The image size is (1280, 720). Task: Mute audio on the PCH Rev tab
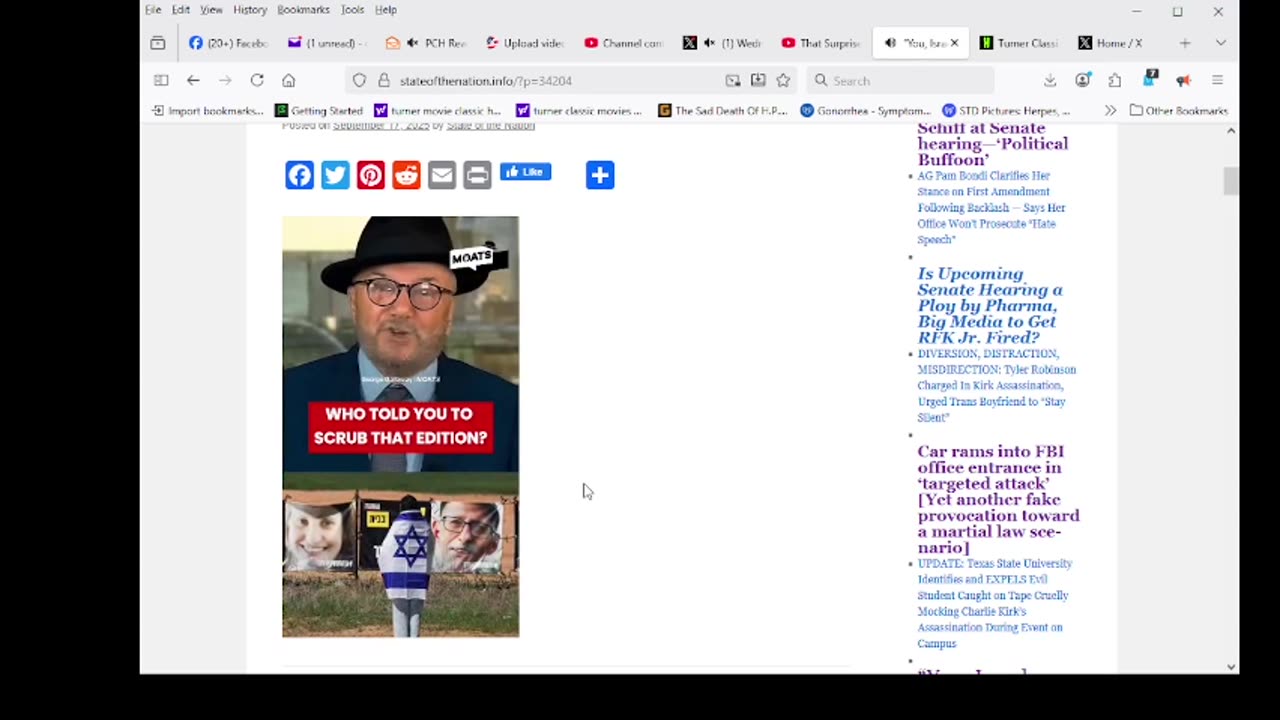412,43
